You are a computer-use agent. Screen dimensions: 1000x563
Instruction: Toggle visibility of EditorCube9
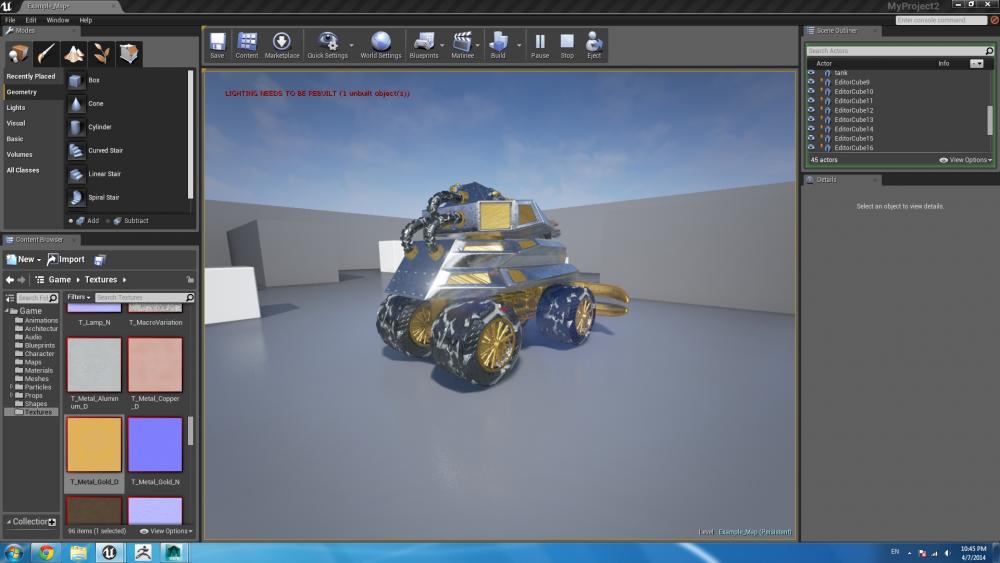pyautogui.click(x=811, y=82)
